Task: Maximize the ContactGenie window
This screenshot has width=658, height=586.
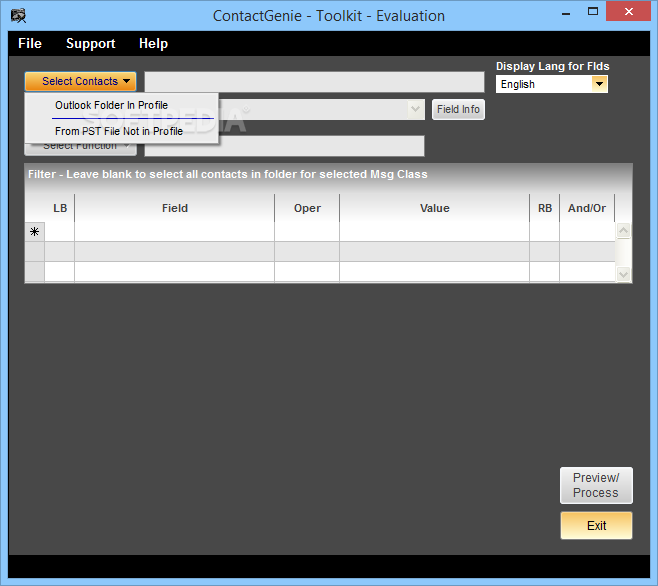Action: click(x=593, y=13)
